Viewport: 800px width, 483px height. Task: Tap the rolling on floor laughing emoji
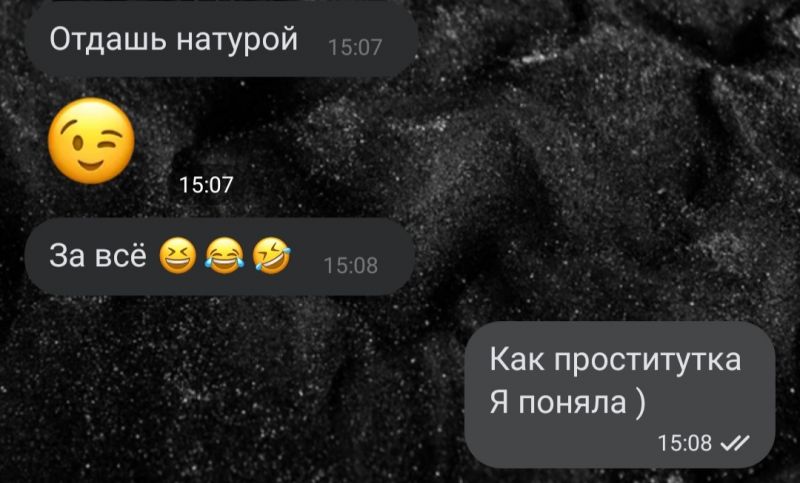pos(272,256)
